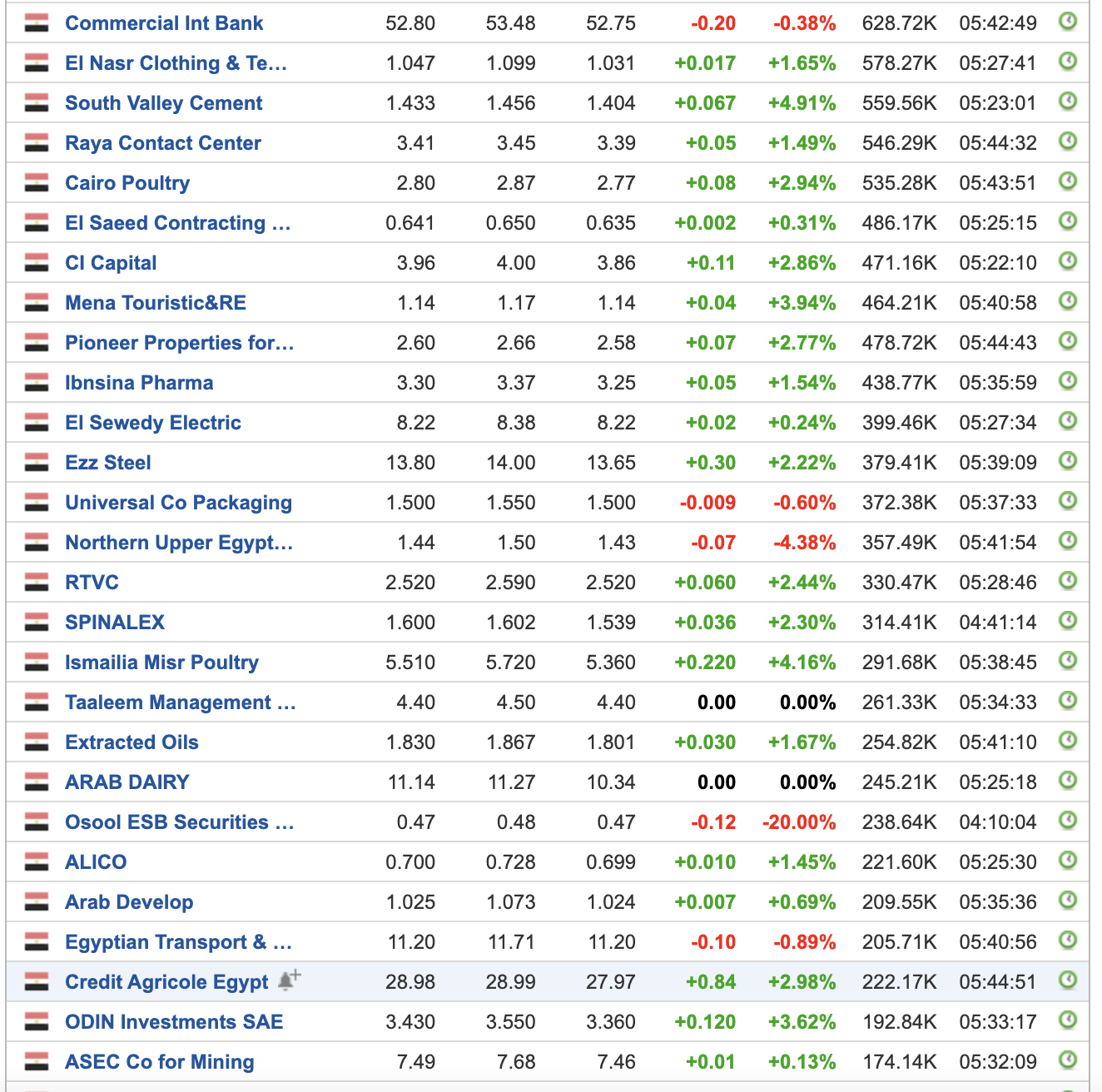The width and height of the screenshot is (1102, 1092).
Task: Open the El Nasr Clothing & Te… link
Action: click(176, 63)
